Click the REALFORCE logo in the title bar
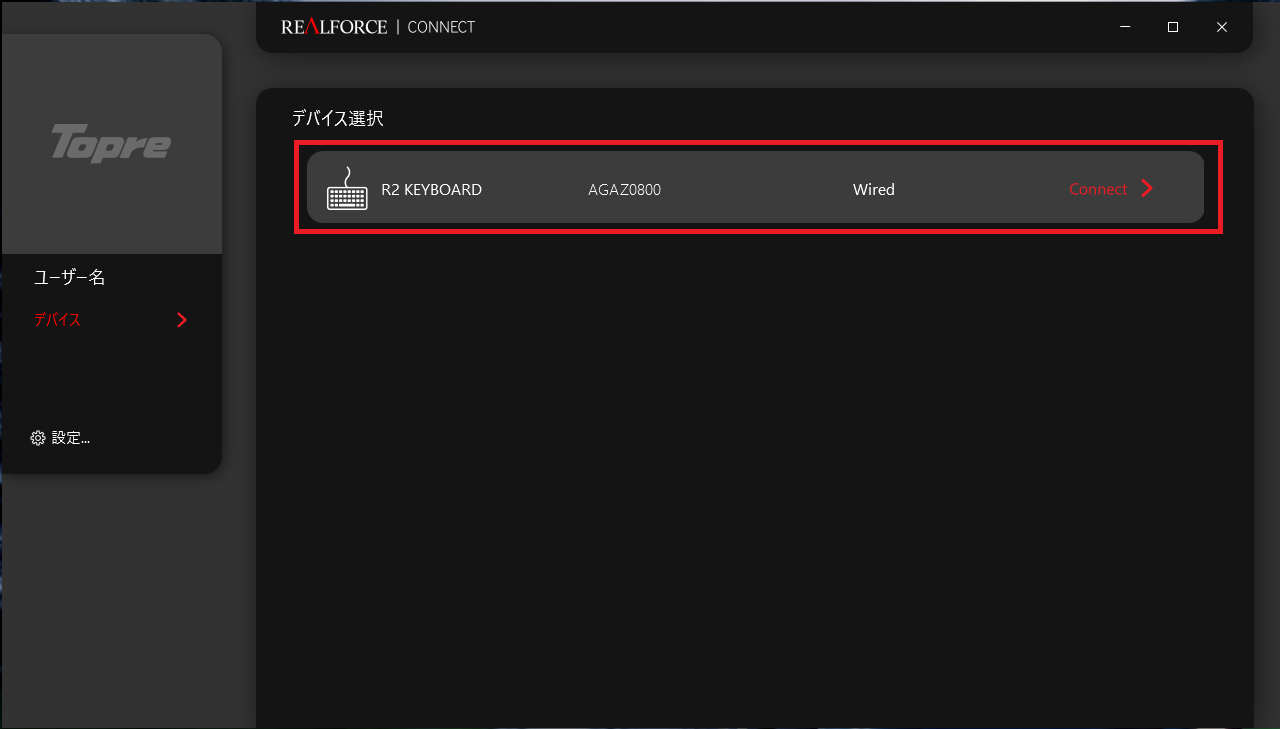The width and height of the screenshot is (1280, 729). pos(334,27)
